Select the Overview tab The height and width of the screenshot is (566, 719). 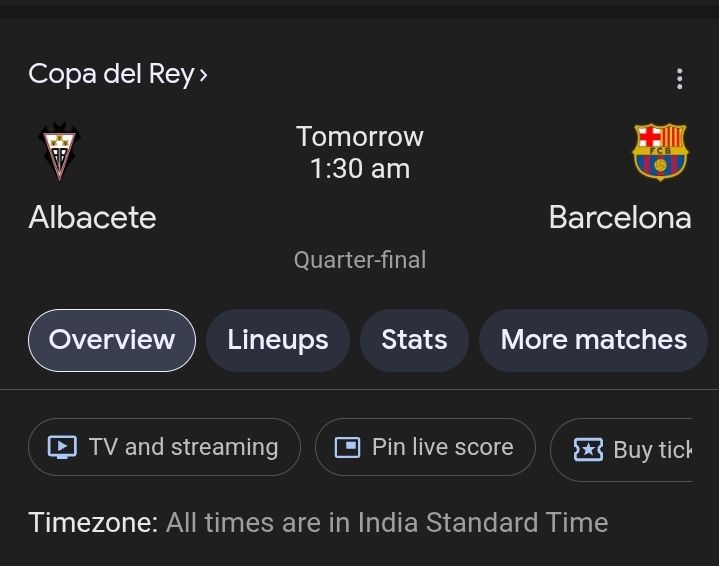pos(112,340)
